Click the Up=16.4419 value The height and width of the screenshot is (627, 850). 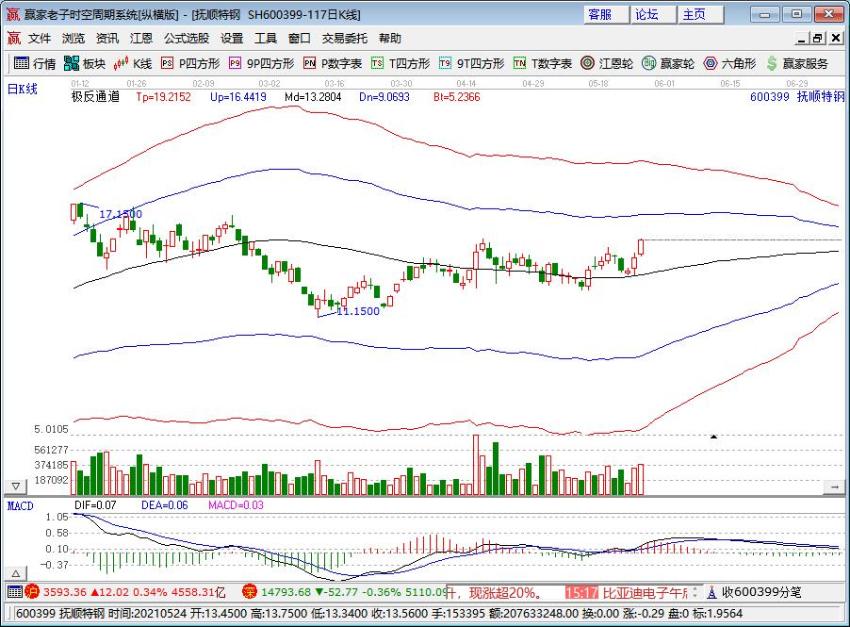pyautogui.click(x=238, y=97)
